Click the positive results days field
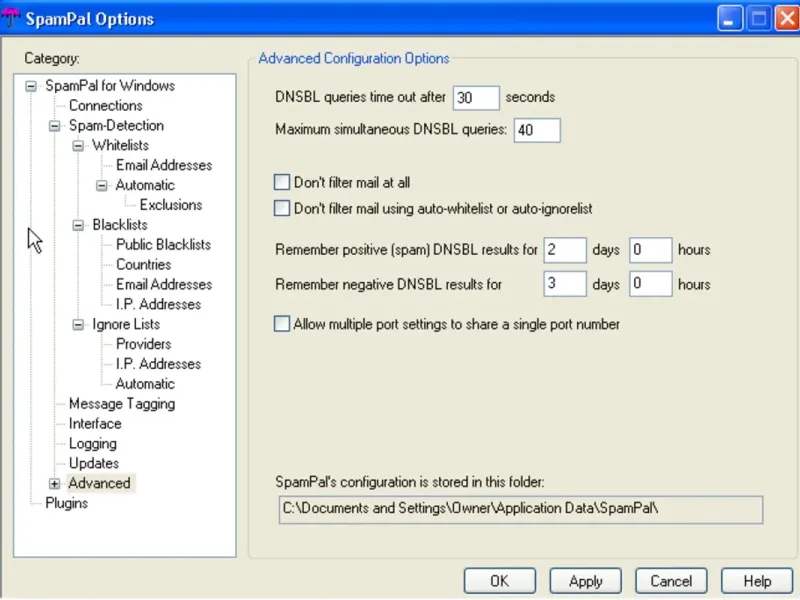The height and width of the screenshot is (600, 800). tap(565, 250)
